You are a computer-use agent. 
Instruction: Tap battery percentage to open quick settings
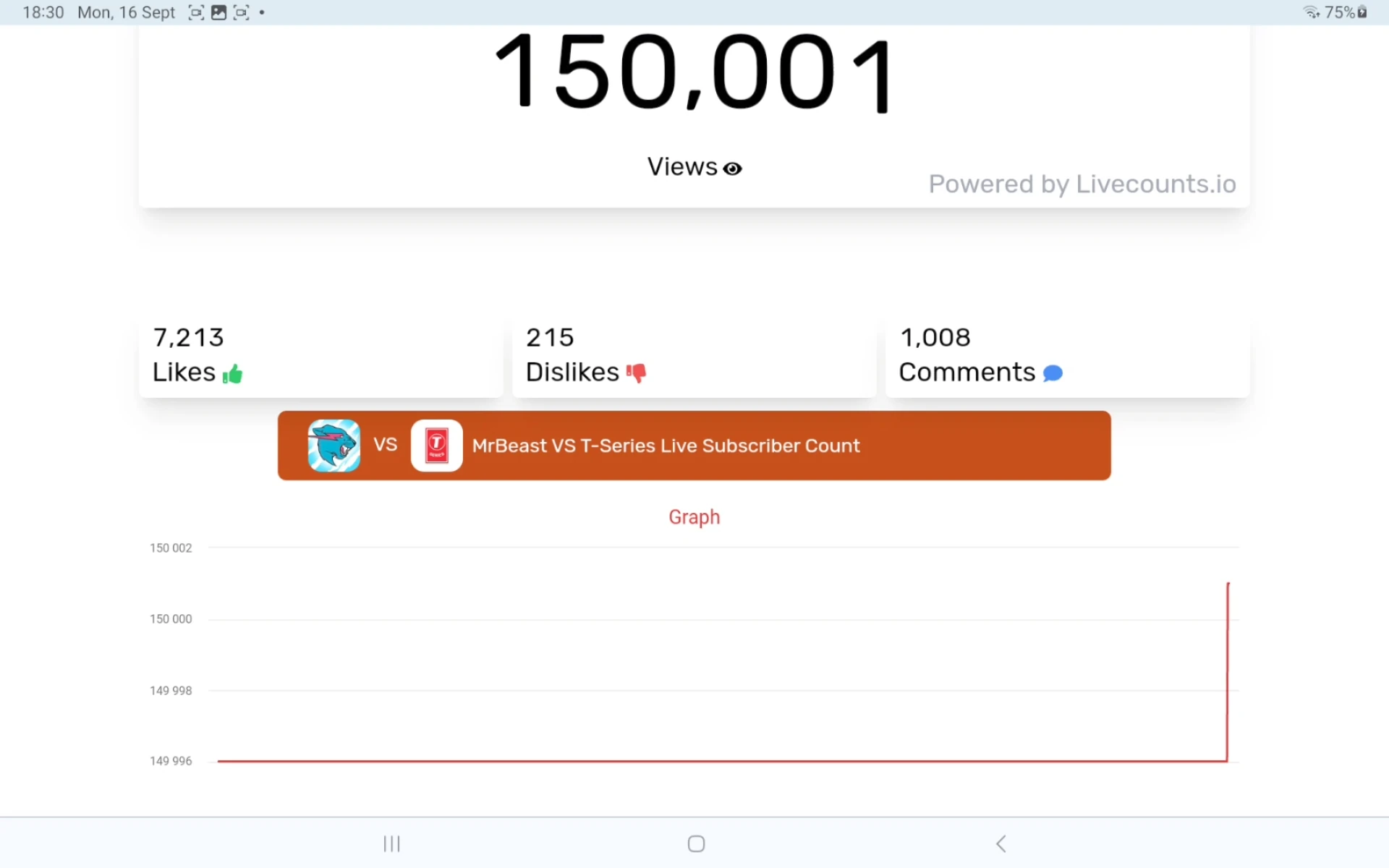[1340, 12]
